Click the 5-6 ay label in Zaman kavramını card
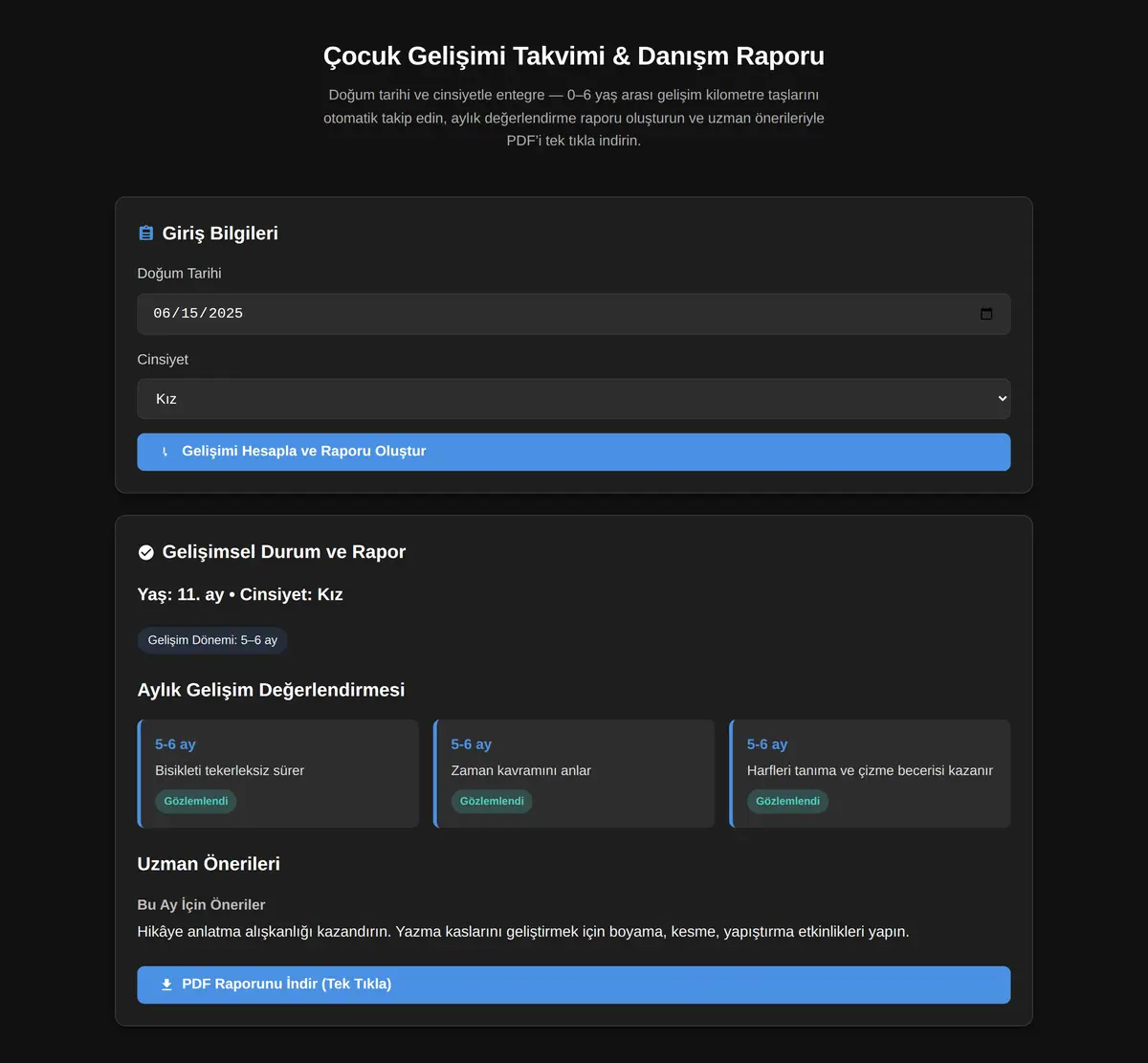This screenshot has width=1148, height=1063. coord(472,744)
